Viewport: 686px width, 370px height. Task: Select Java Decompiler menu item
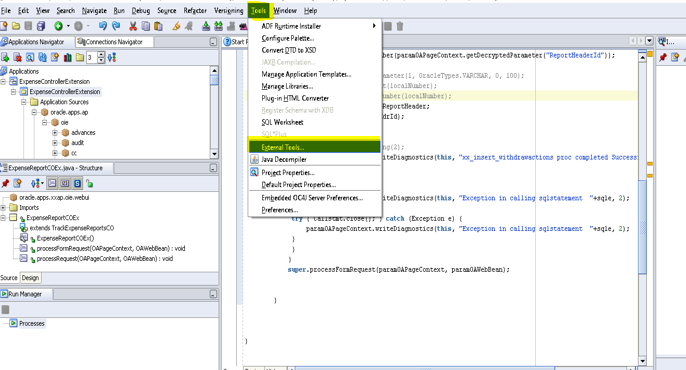(315, 160)
